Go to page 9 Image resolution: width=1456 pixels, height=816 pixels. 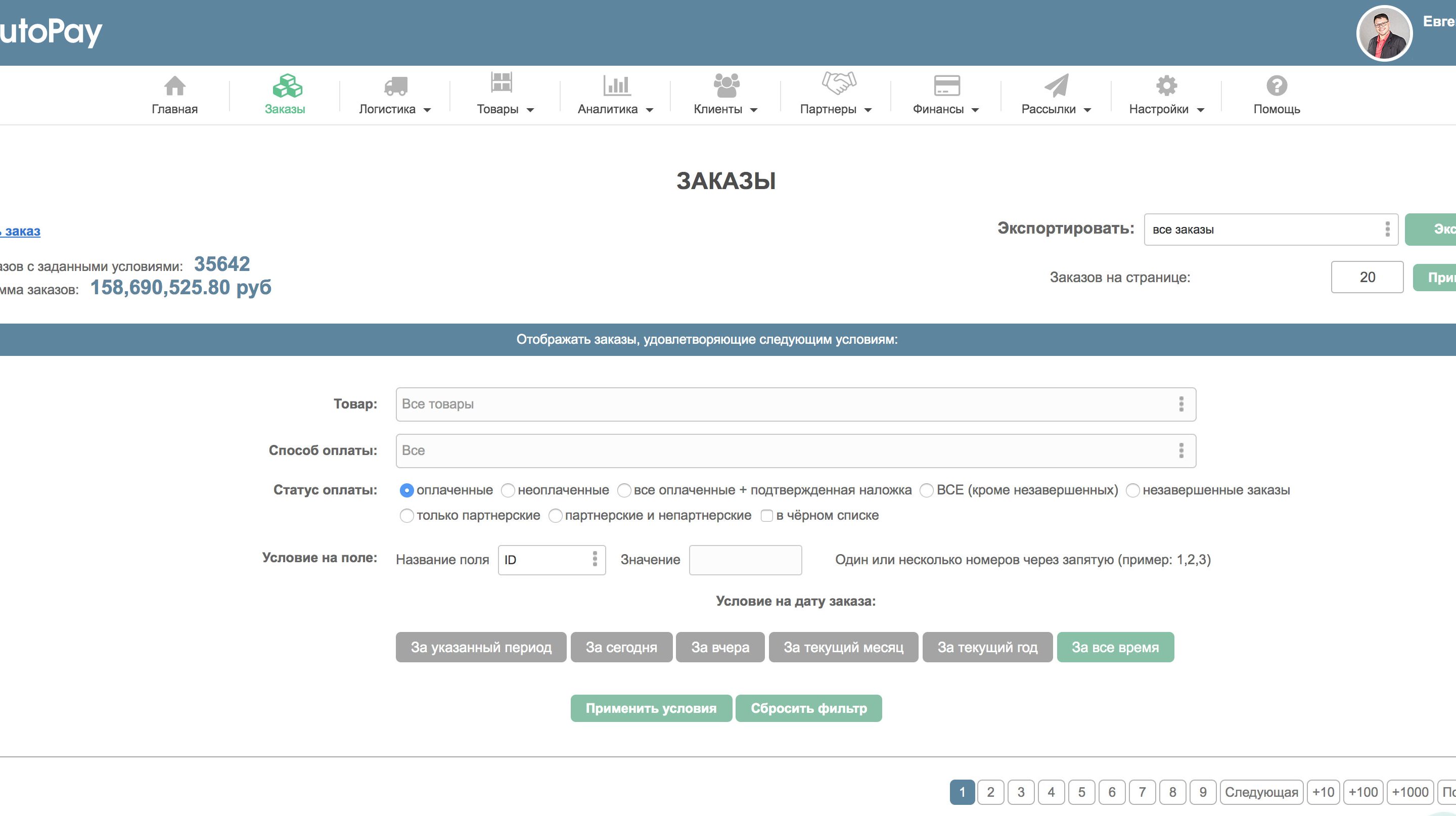[1203, 792]
